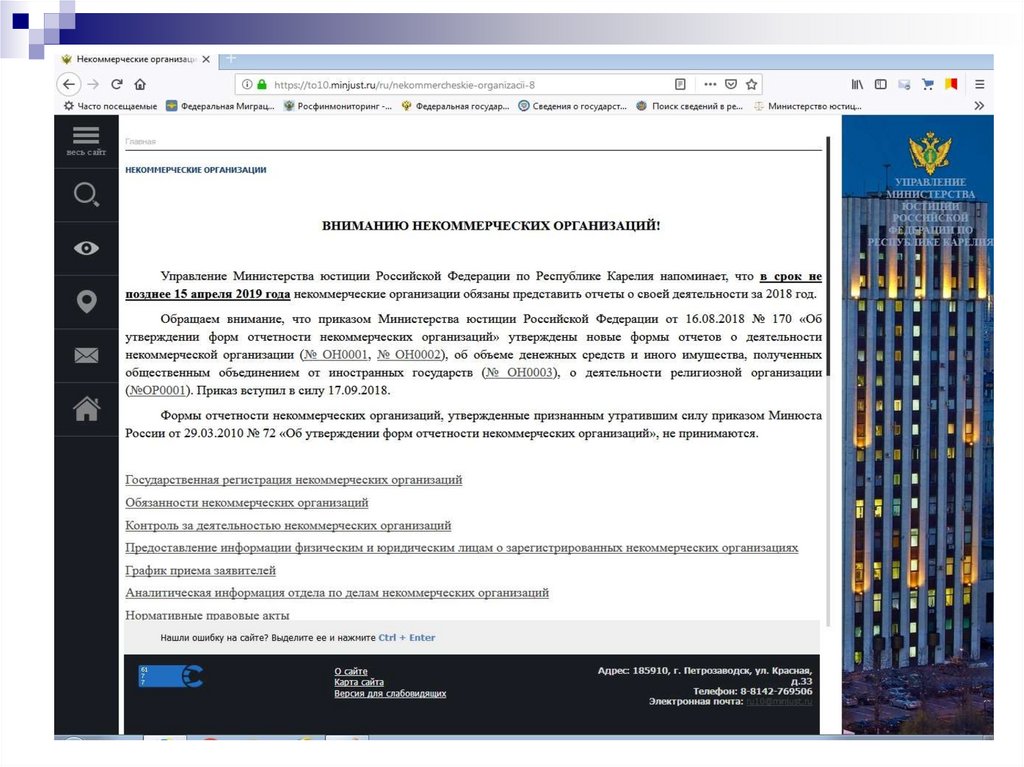Open 'Сведения о государст...' bookmark

pyautogui.click(x=572, y=106)
